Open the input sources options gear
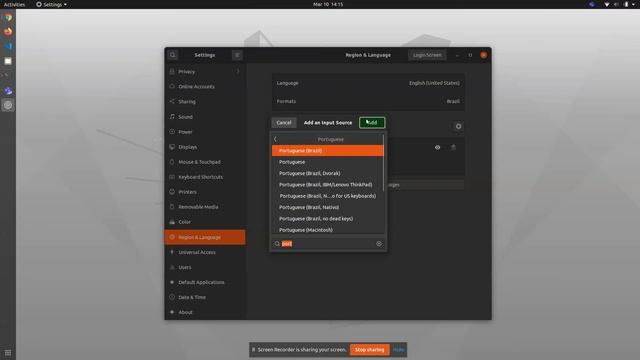Screen dimensions: 640x360 pyautogui.click(x=458, y=127)
